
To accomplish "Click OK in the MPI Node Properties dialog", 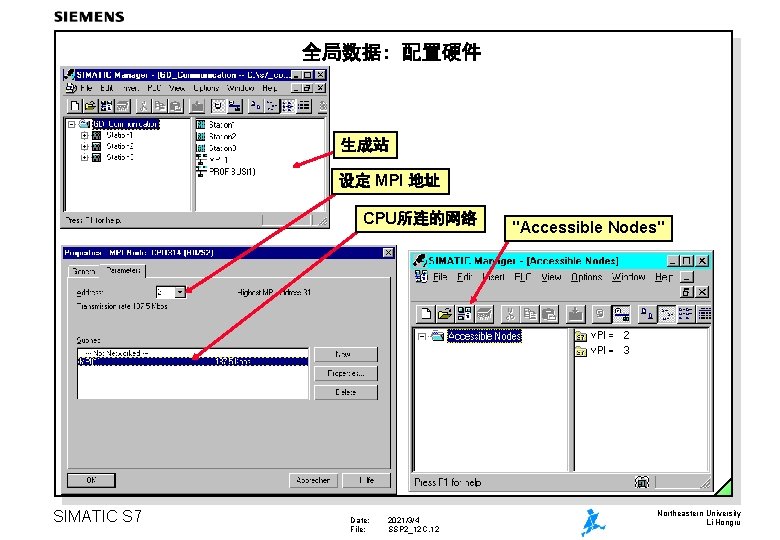I will (x=91, y=480).
